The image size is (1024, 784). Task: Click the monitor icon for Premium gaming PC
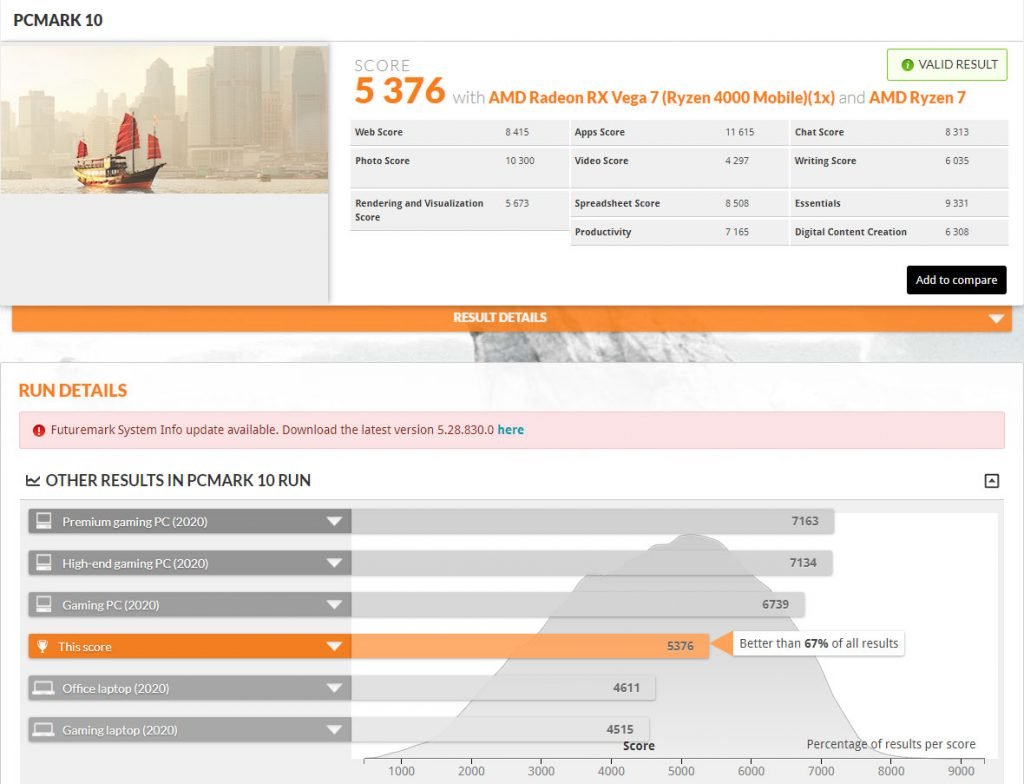pyautogui.click(x=44, y=521)
